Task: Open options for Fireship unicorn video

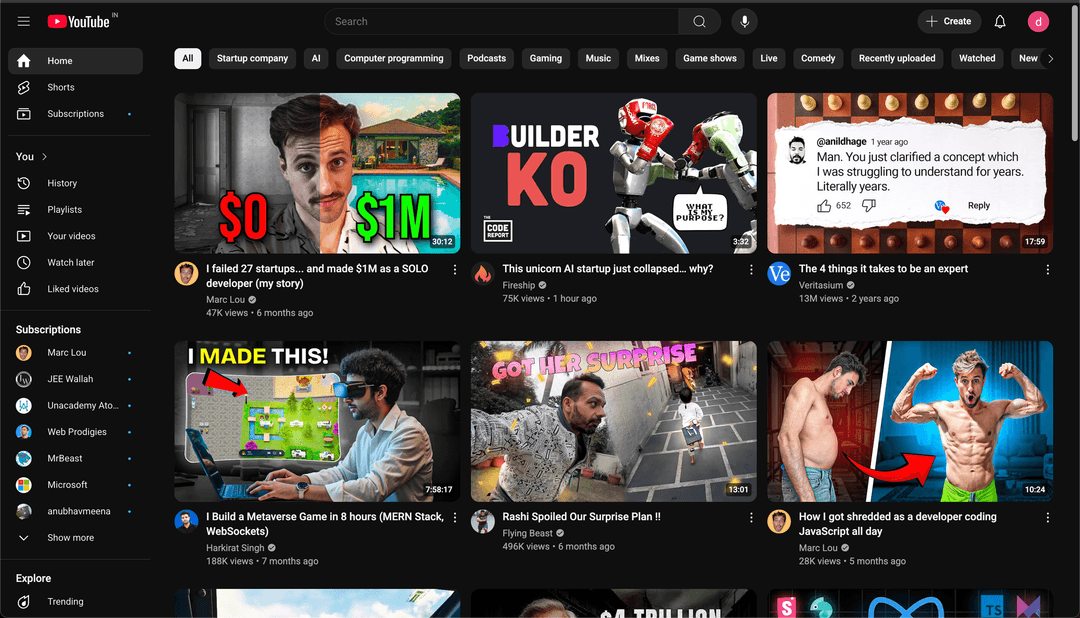Action: click(x=751, y=270)
